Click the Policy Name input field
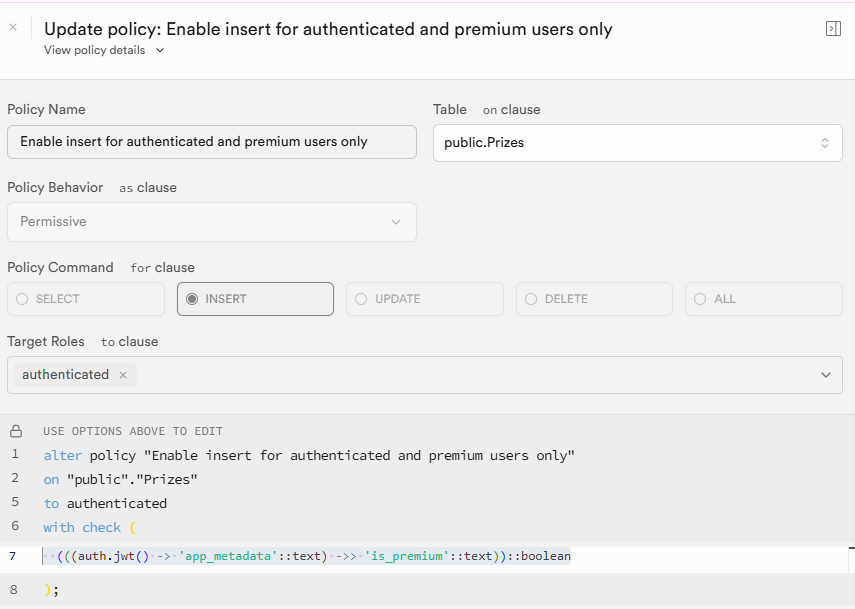This screenshot has width=855, height=609. 211,142
